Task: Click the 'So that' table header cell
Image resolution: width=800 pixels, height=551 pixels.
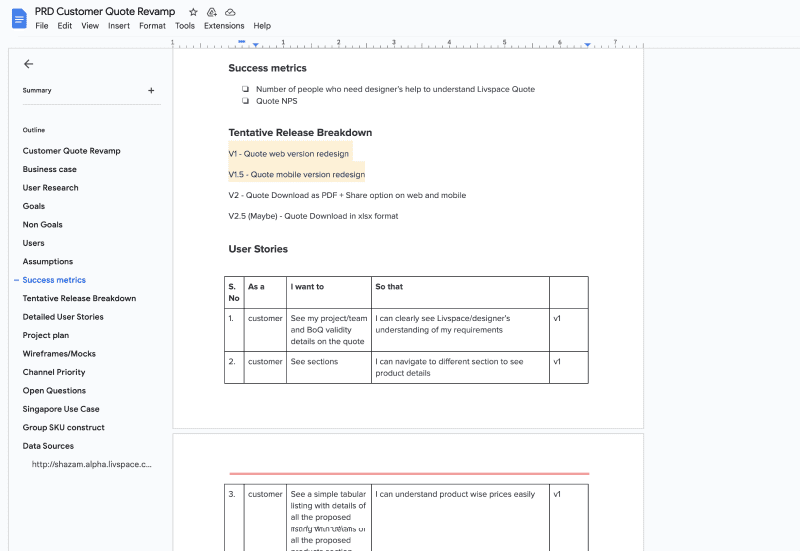Action: [460, 292]
